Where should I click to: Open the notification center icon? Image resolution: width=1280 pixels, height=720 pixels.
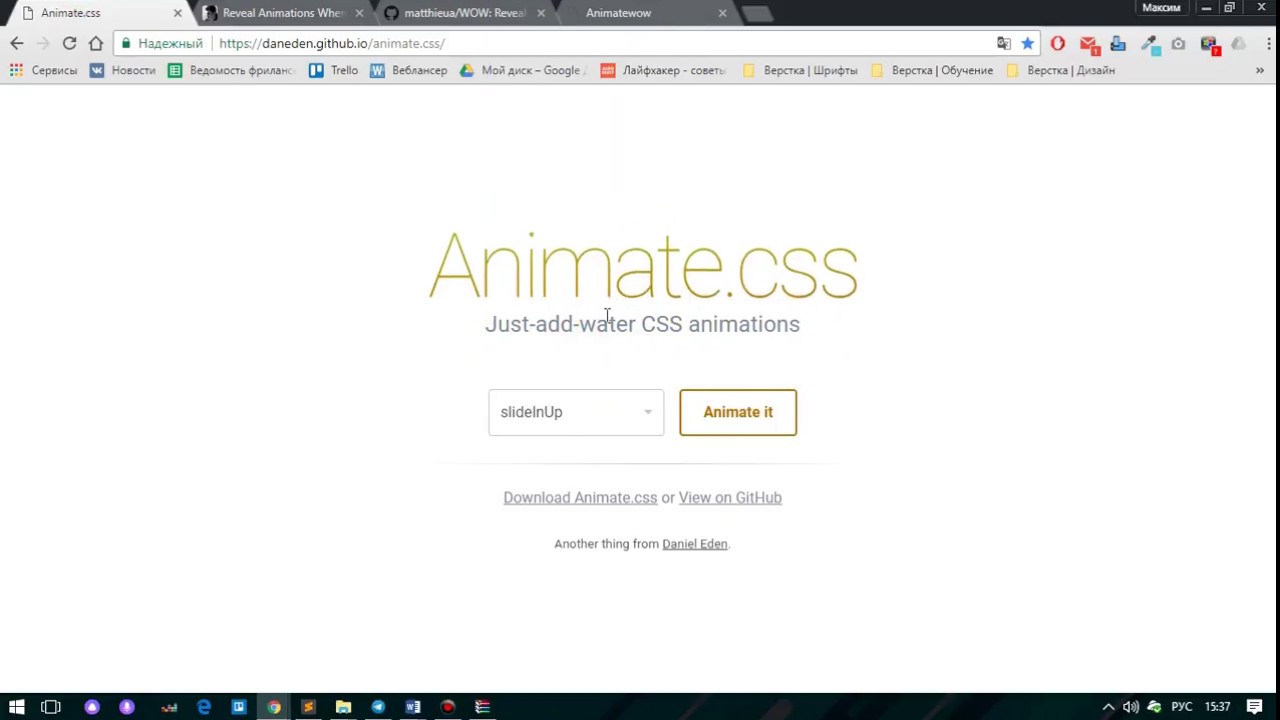point(1255,707)
